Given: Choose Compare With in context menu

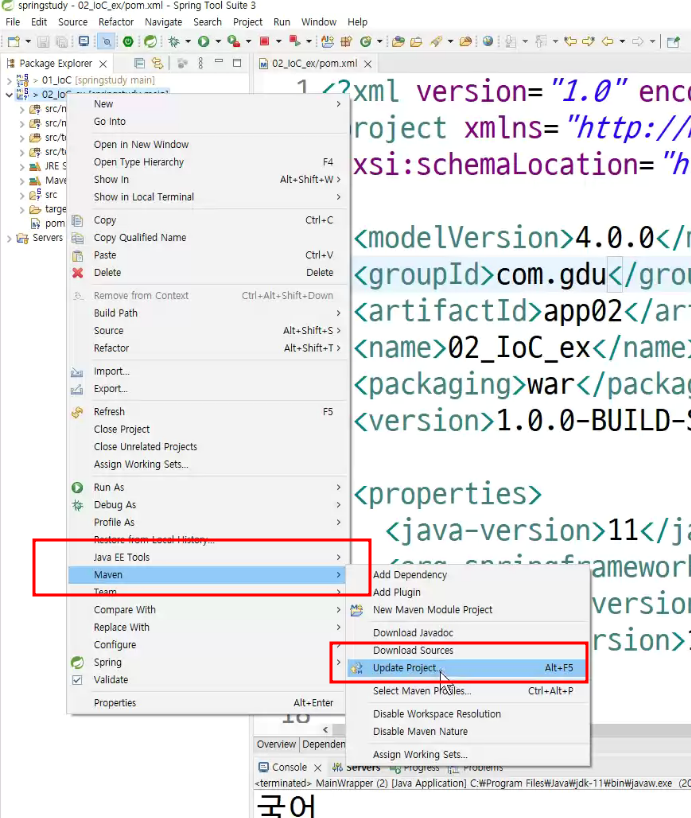Looking at the screenshot, I should click(207, 609).
